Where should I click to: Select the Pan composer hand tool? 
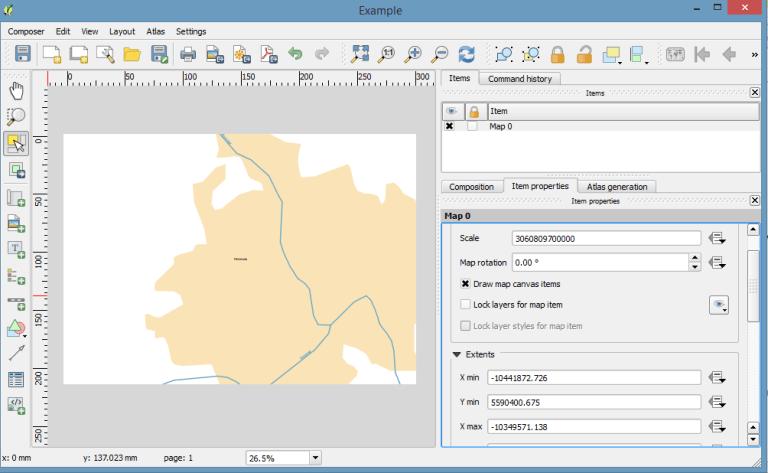16,91
